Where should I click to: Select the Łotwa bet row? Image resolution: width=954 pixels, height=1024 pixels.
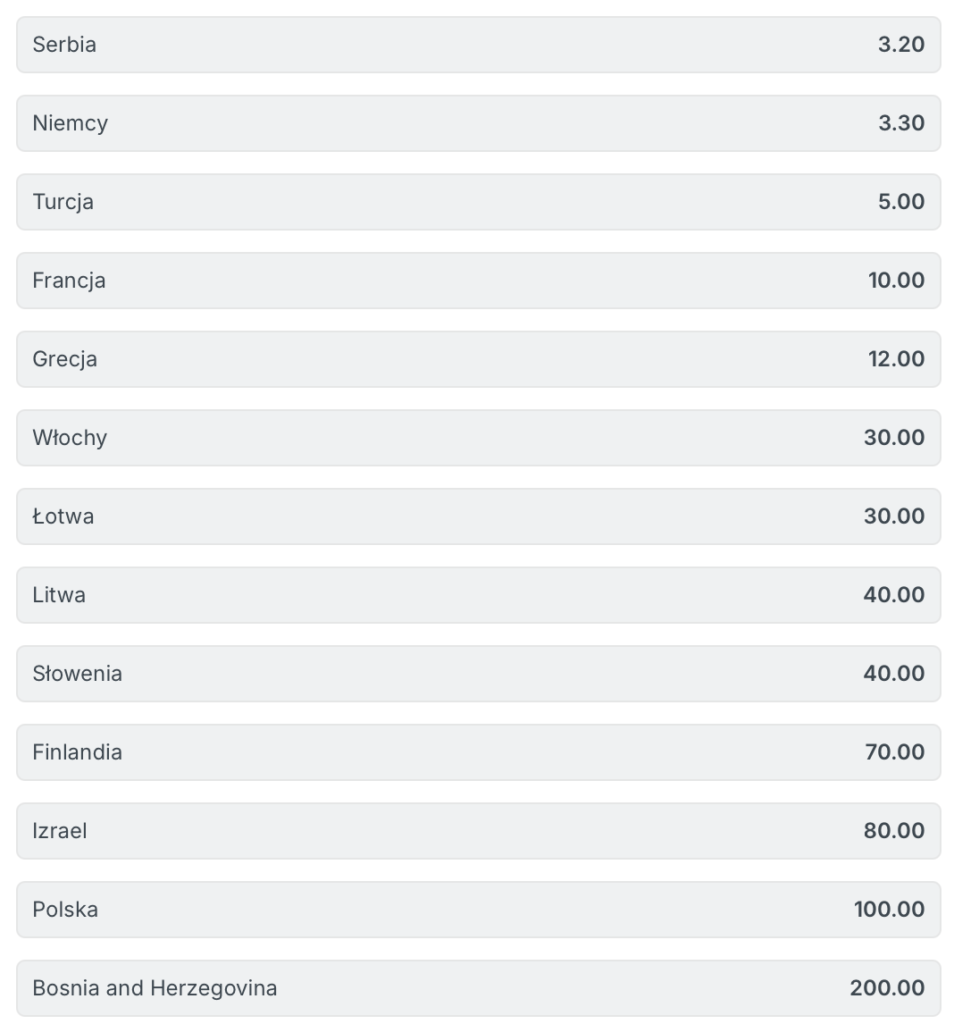(478, 516)
